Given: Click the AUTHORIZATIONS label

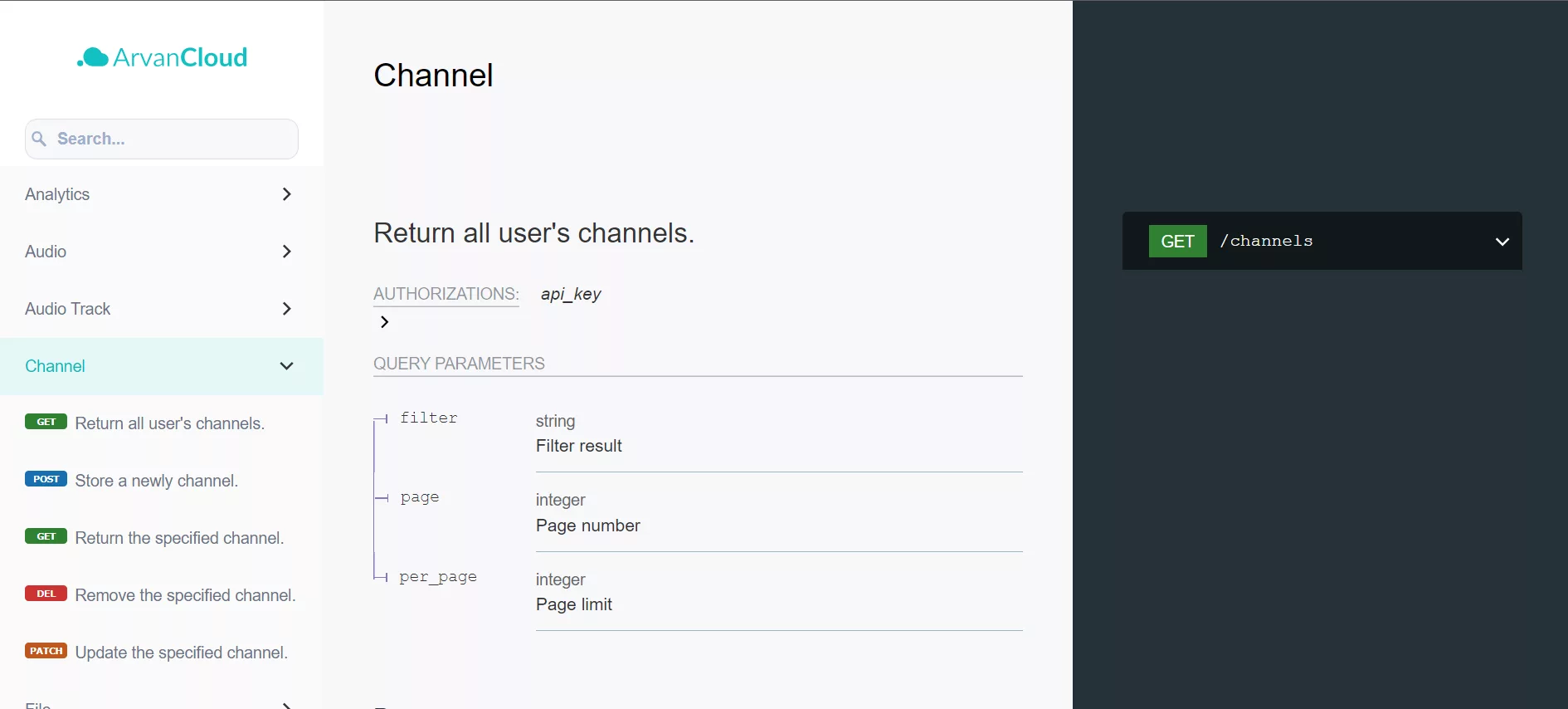Looking at the screenshot, I should tap(446, 294).
